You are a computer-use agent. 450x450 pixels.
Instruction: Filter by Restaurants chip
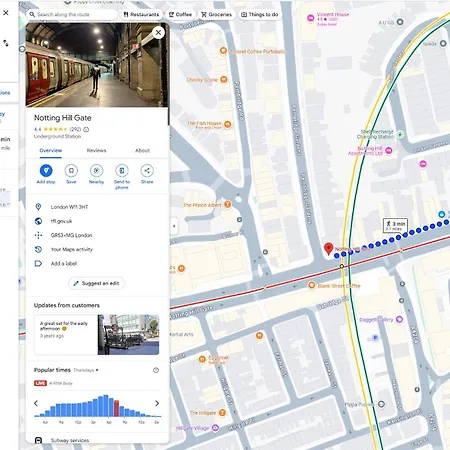141,14
